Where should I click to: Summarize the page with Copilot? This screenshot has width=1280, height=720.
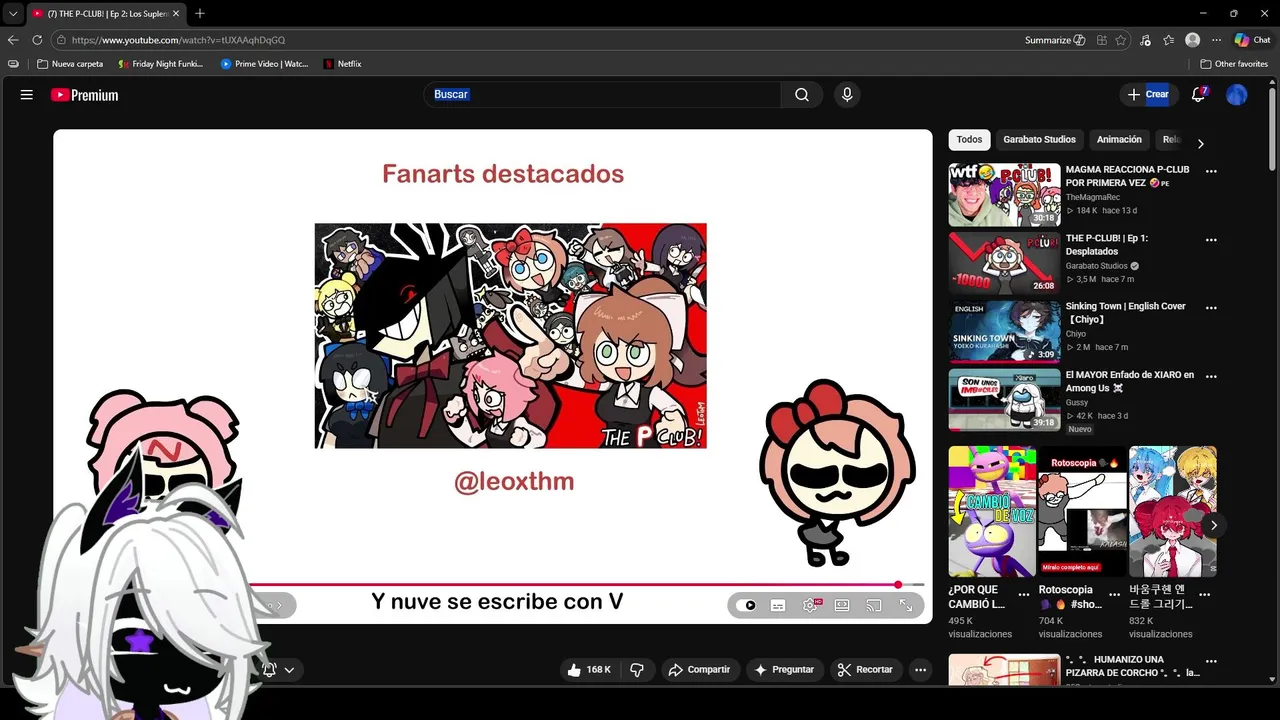tap(1055, 40)
